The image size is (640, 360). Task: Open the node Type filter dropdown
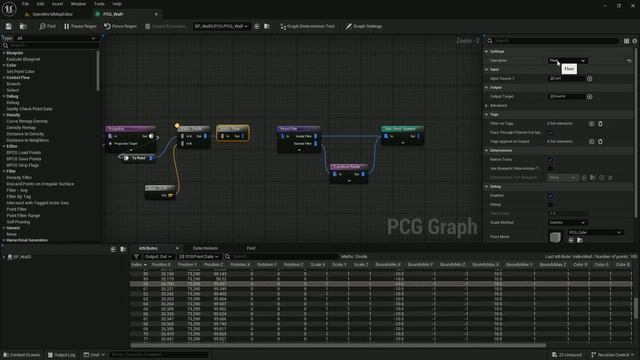(56, 38)
